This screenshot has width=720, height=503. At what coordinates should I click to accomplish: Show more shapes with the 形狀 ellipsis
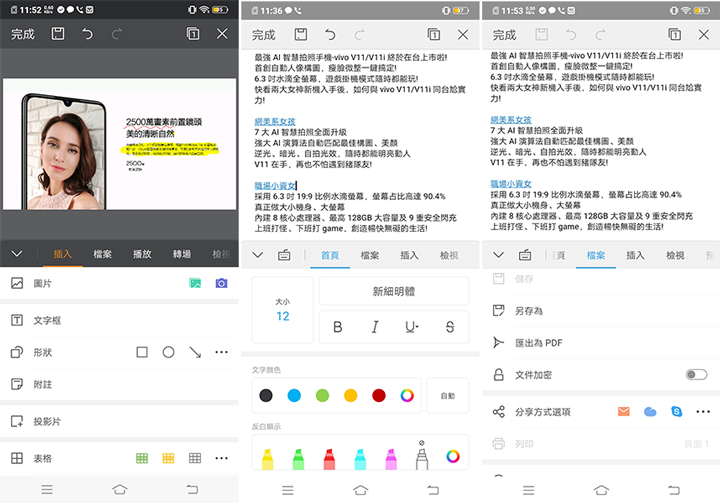pos(221,352)
